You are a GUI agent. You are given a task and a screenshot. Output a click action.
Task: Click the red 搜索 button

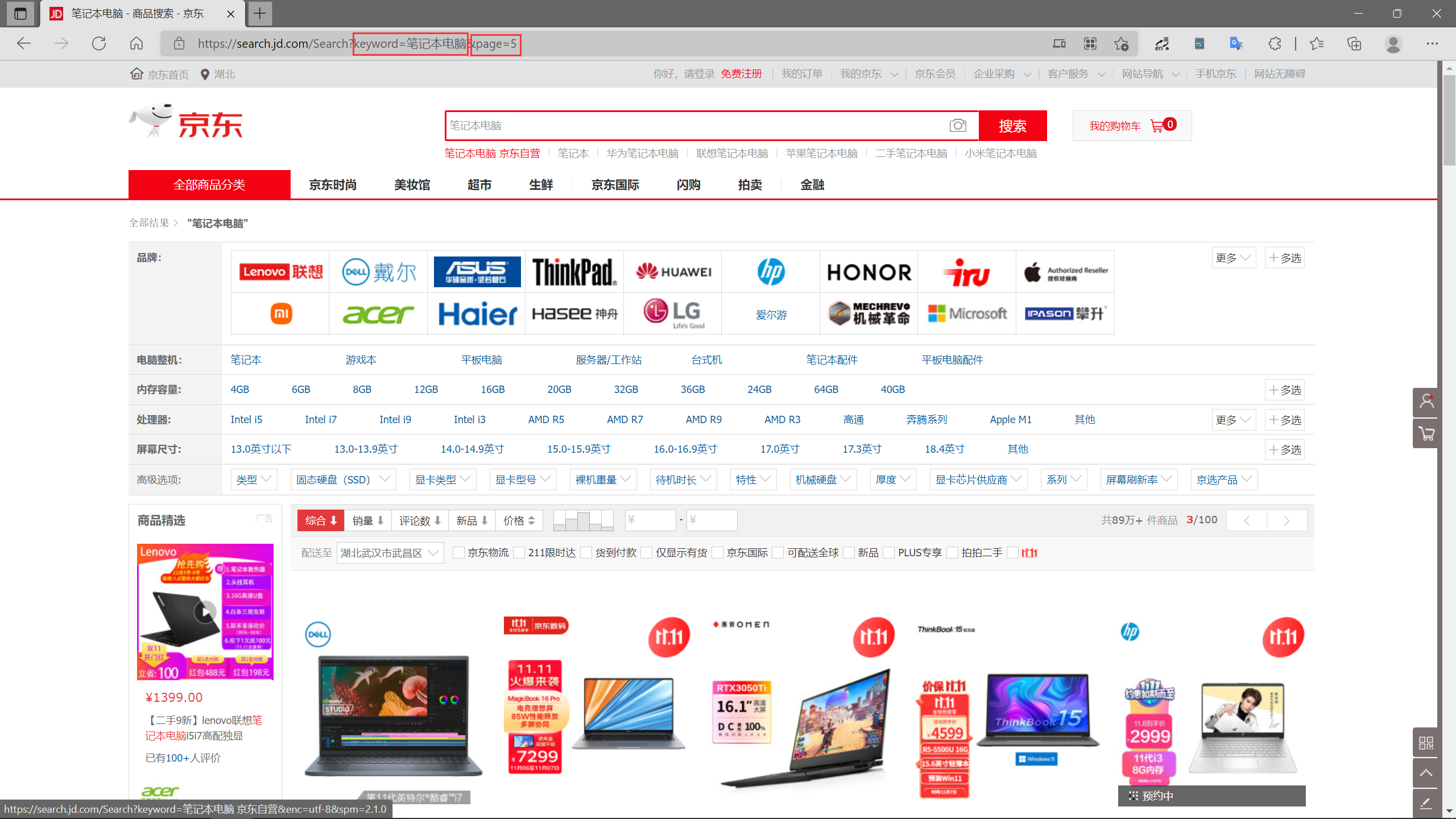pos(1012,126)
